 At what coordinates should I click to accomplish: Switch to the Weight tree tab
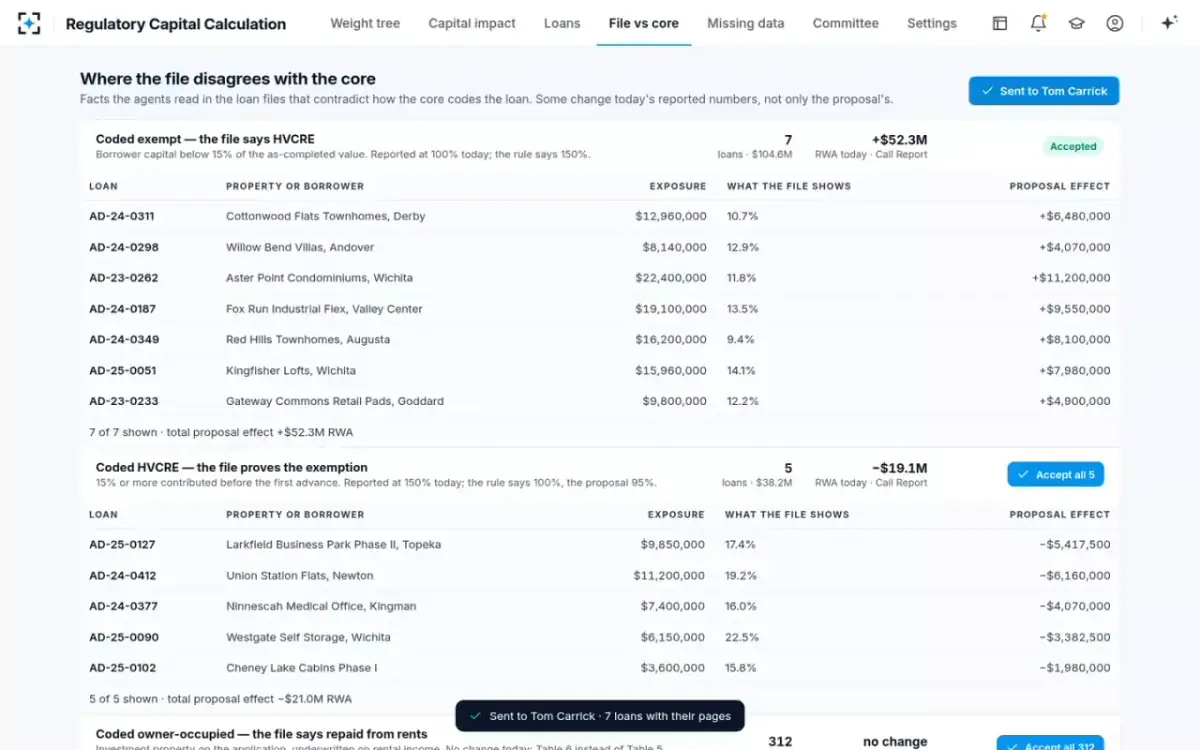point(365,23)
